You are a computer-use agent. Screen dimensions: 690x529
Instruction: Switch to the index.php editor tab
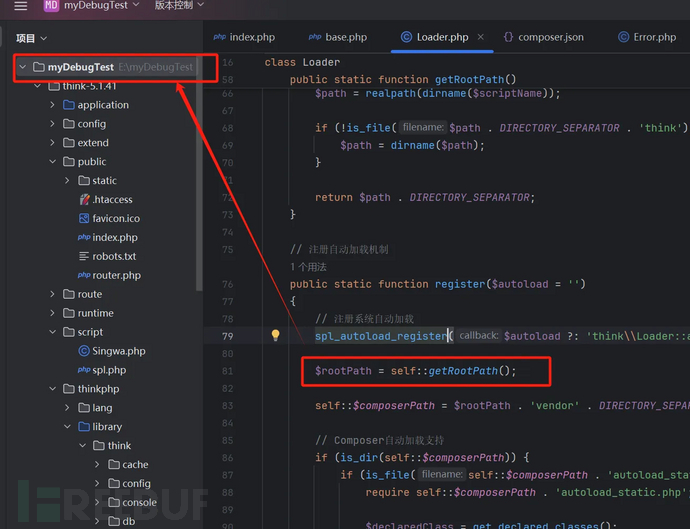[x=243, y=37]
